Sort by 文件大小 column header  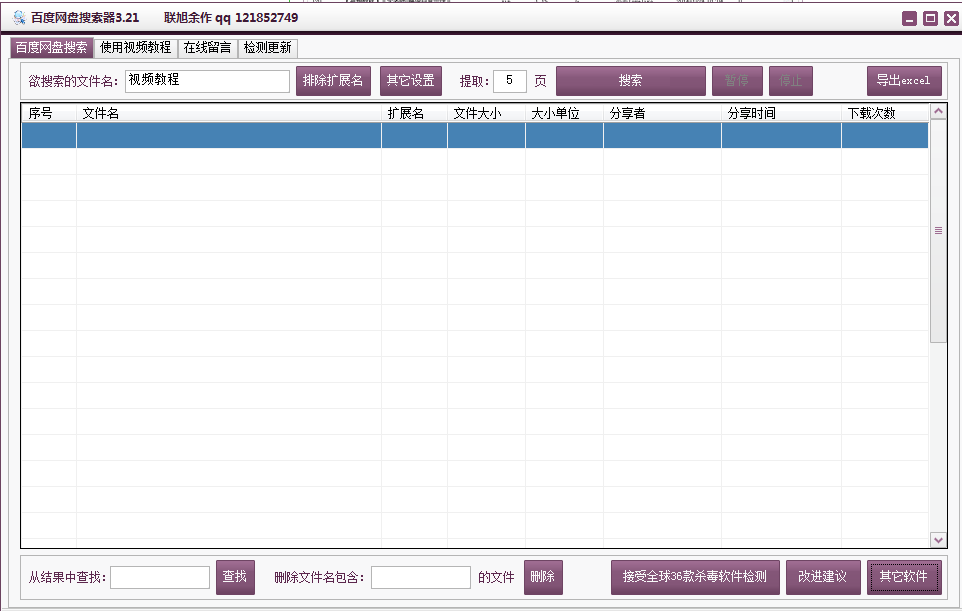pos(486,113)
